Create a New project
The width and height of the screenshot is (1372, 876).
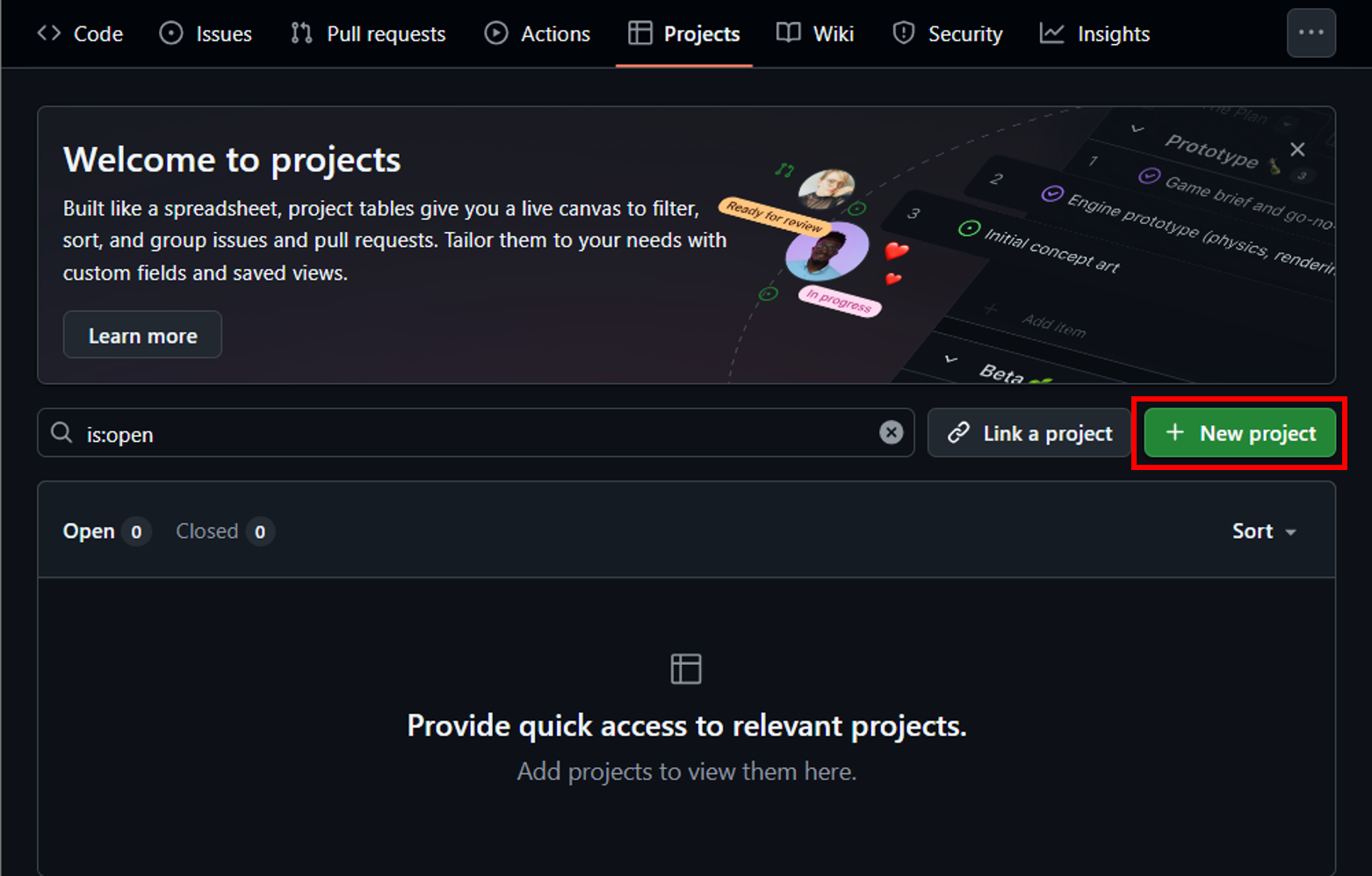pos(1239,433)
